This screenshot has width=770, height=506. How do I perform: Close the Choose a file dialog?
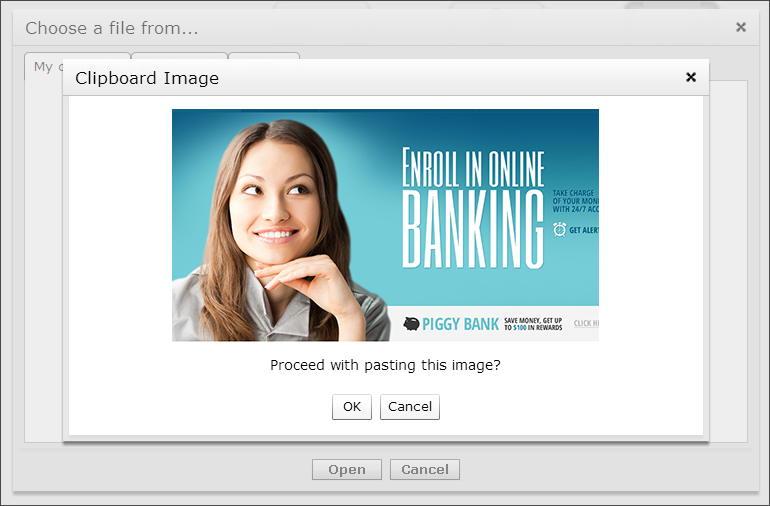pyautogui.click(x=741, y=27)
